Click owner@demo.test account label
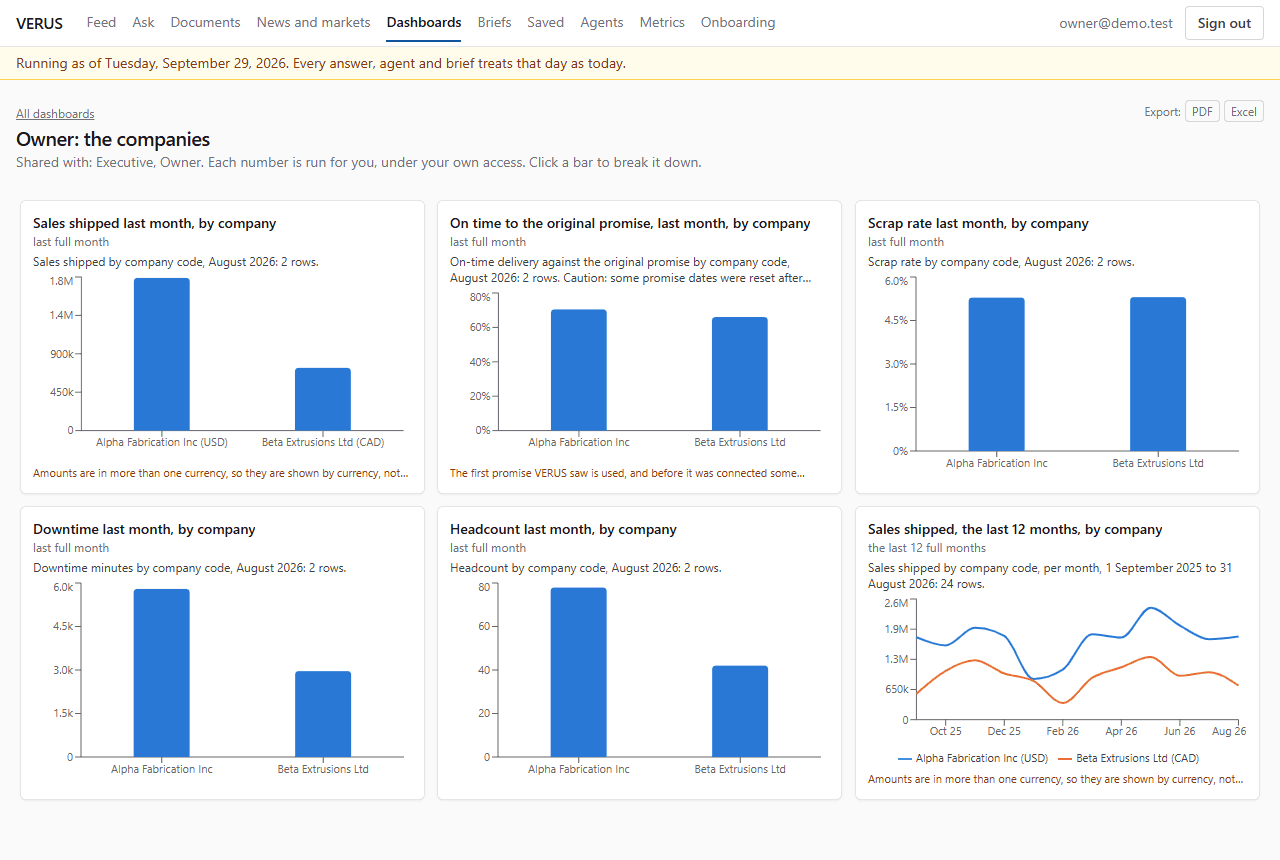The width and height of the screenshot is (1280, 860). (1116, 23)
